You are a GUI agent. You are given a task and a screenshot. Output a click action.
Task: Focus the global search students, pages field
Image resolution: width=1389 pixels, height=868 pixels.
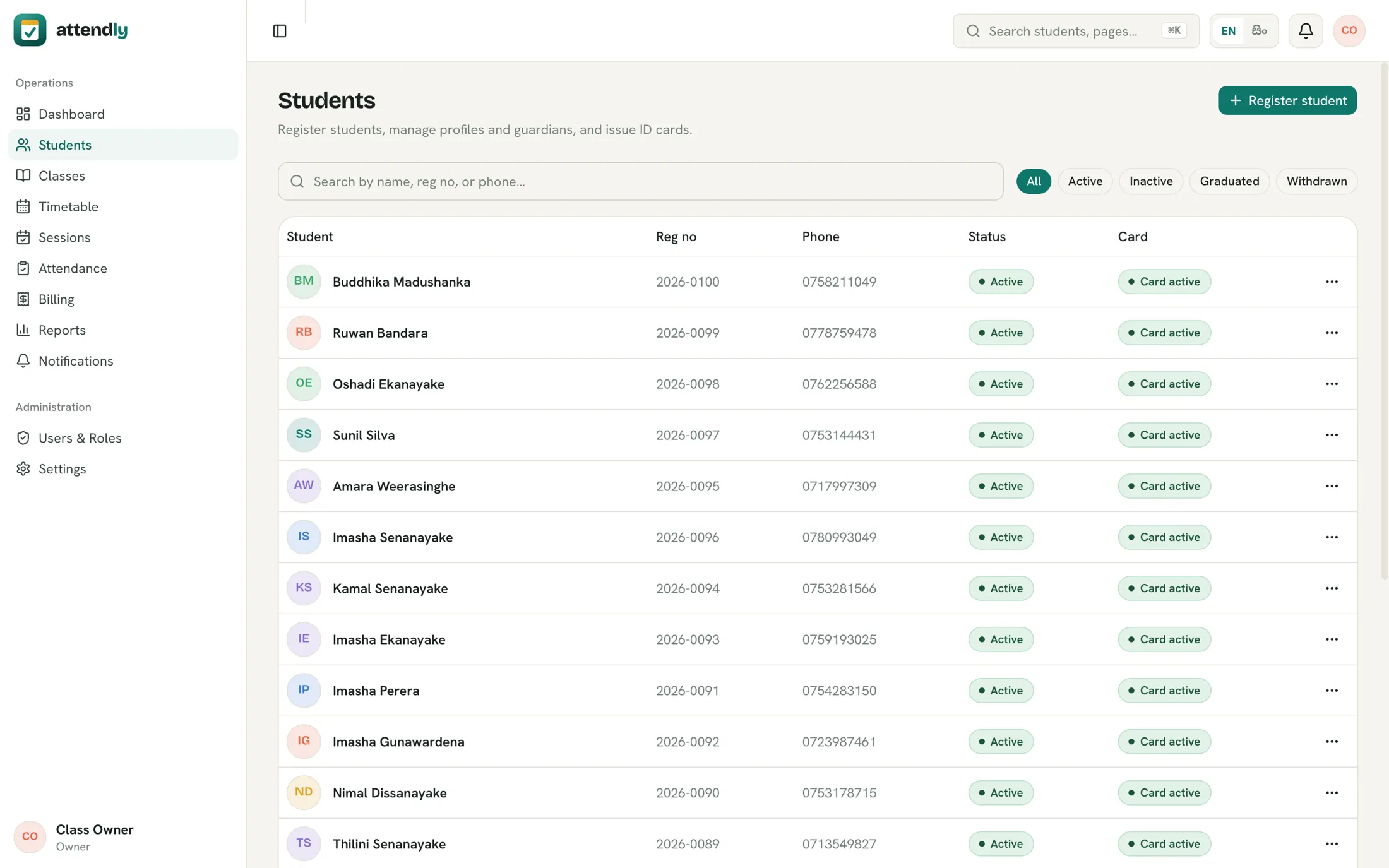click(1076, 31)
